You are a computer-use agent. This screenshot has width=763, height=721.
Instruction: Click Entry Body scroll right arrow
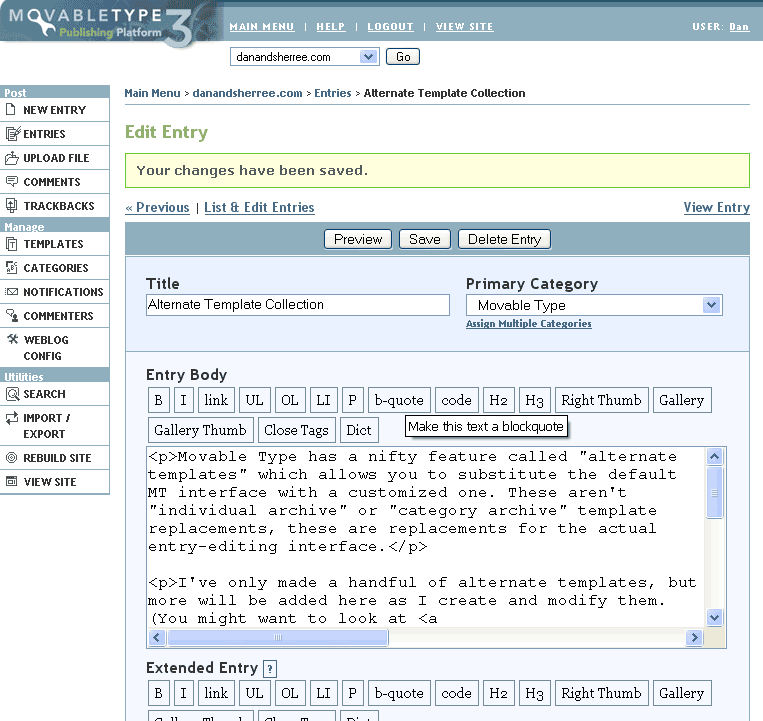point(694,637)
